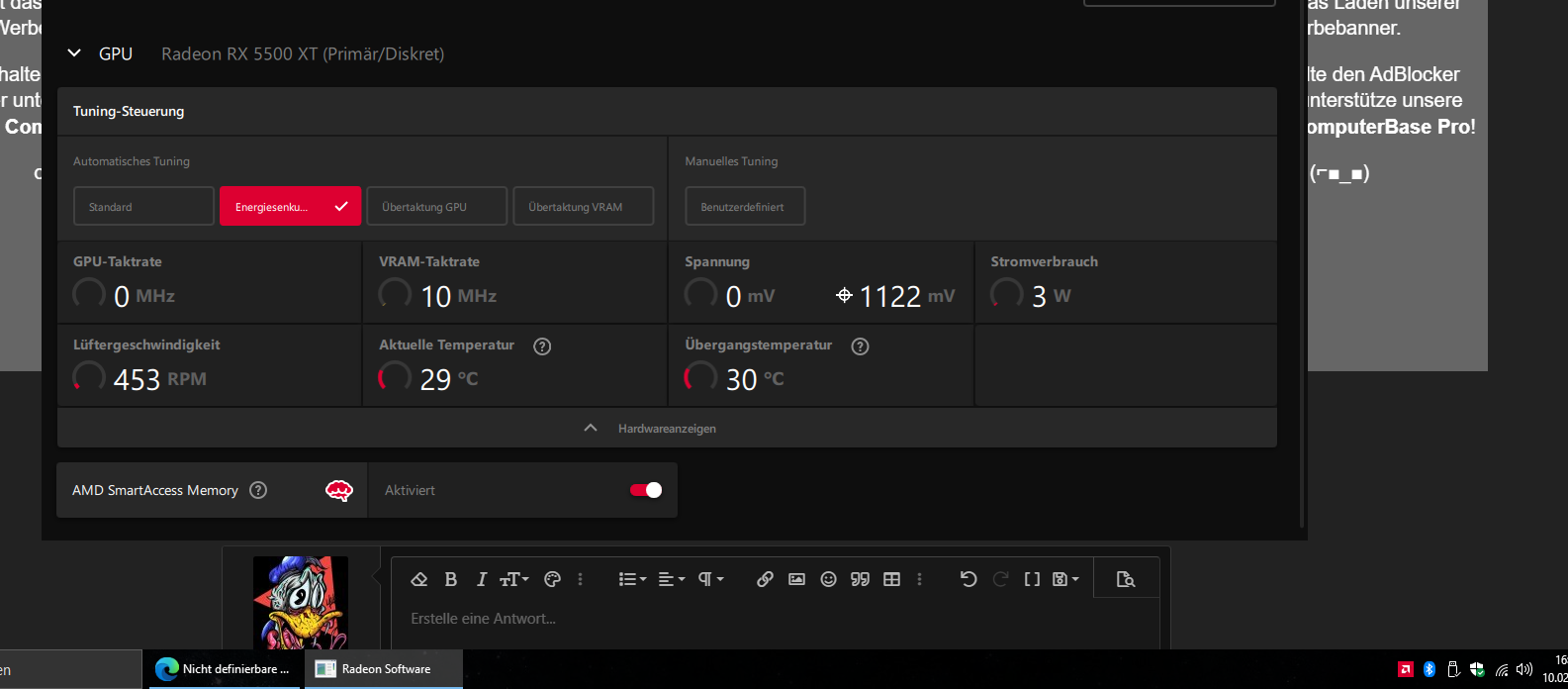Screen dimensions: 1568x689
Task: Open the Windows Security shield tray icon
Action: click(x=1477, y=669)
